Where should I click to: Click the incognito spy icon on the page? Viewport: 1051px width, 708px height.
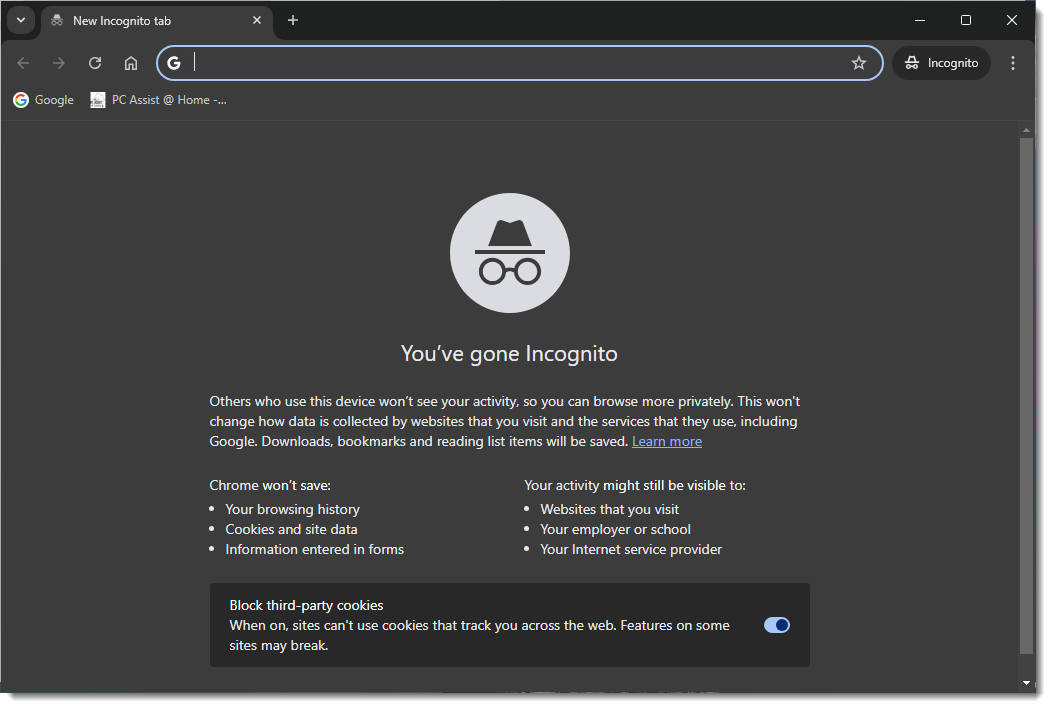pos(509,252)
